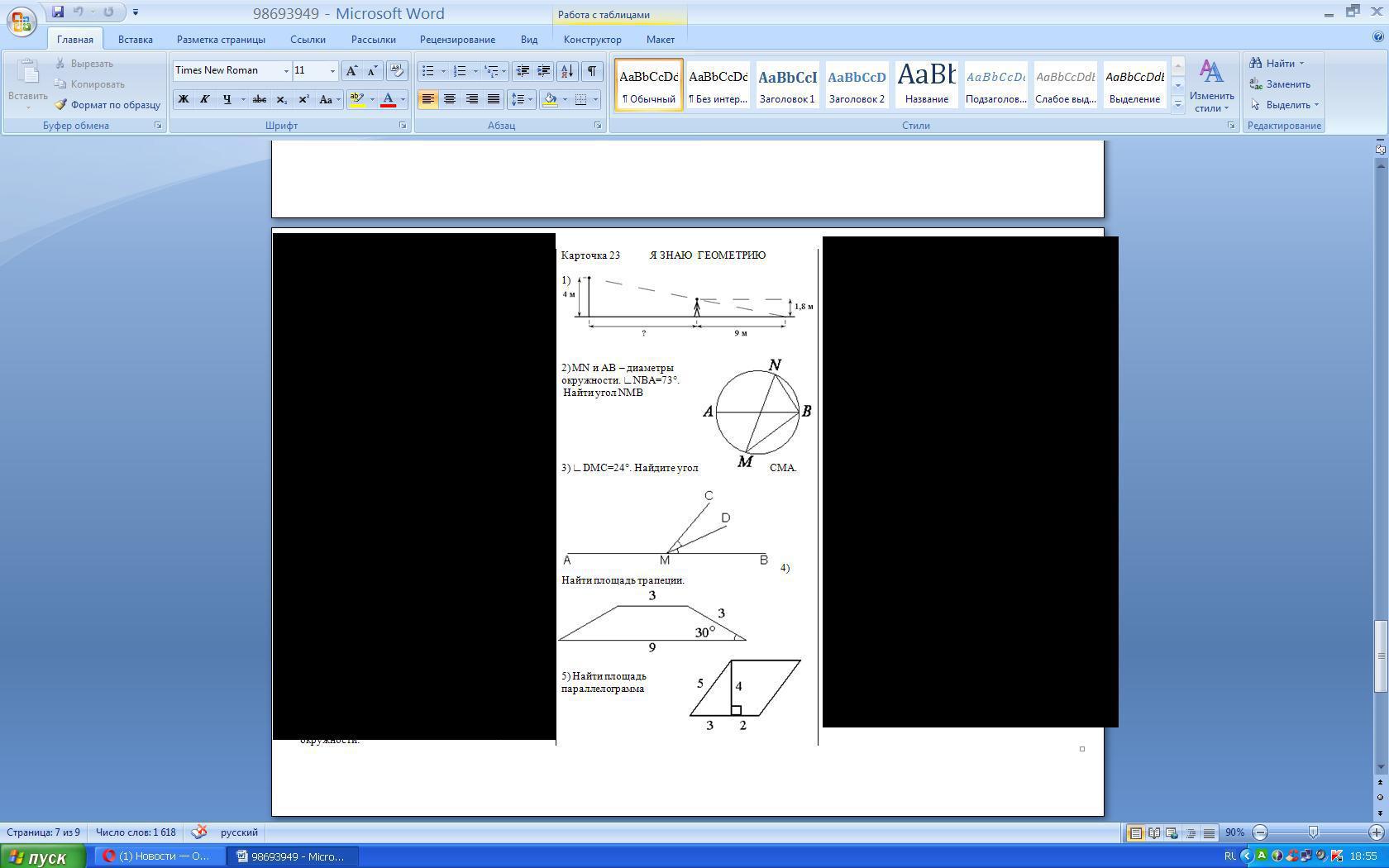Switch to Разметка страницы tab
This screenshot has height=868, width=1389.
[x=221, y=39]
